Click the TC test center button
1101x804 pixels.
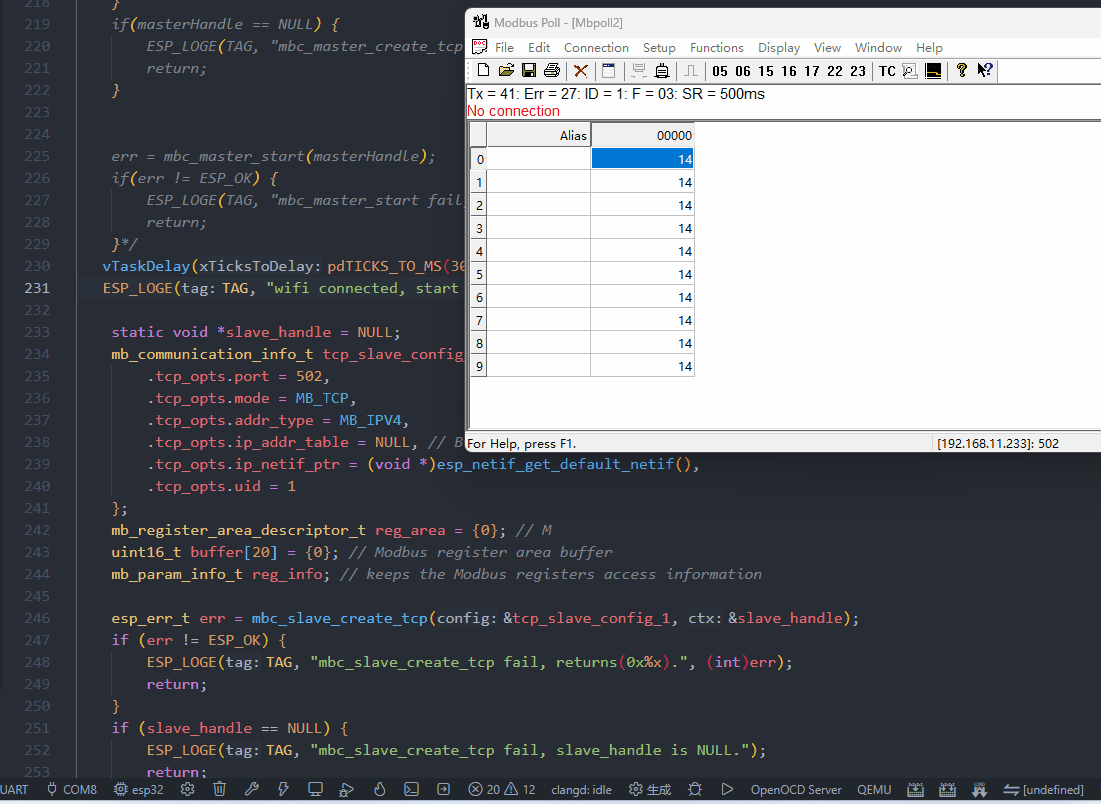(887, 71)
